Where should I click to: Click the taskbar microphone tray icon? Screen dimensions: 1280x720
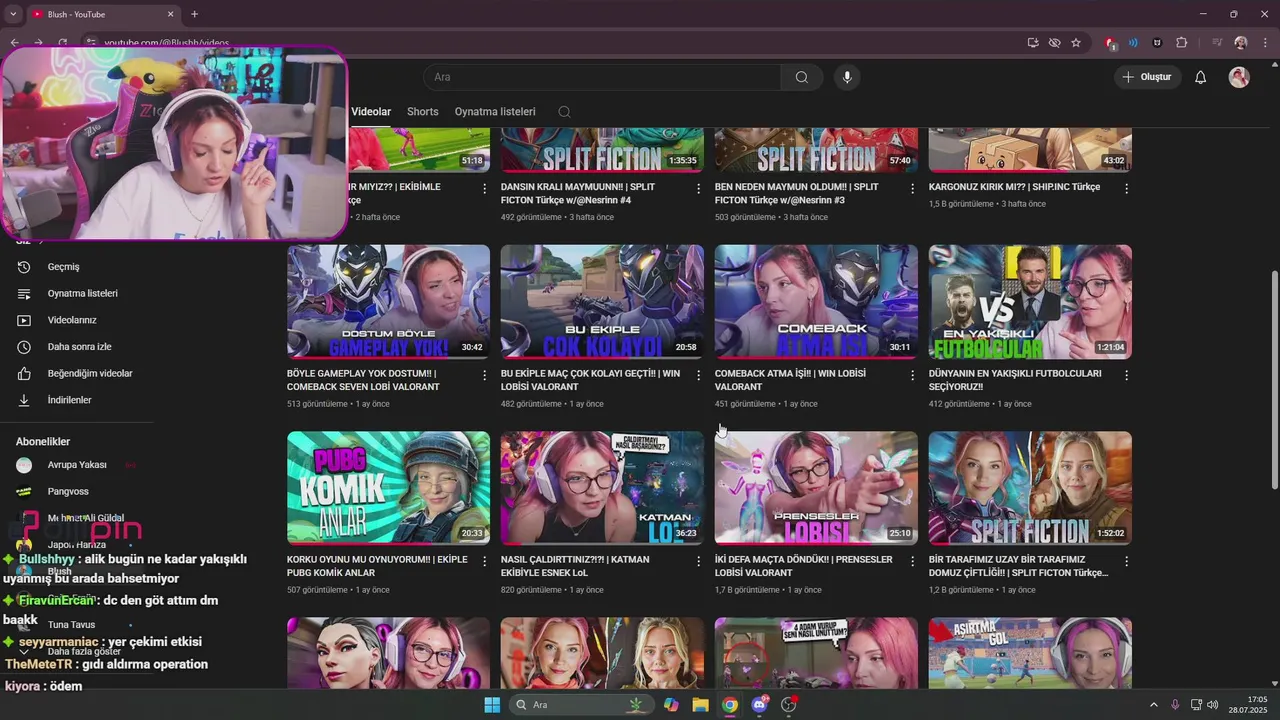pos(1175,705)
